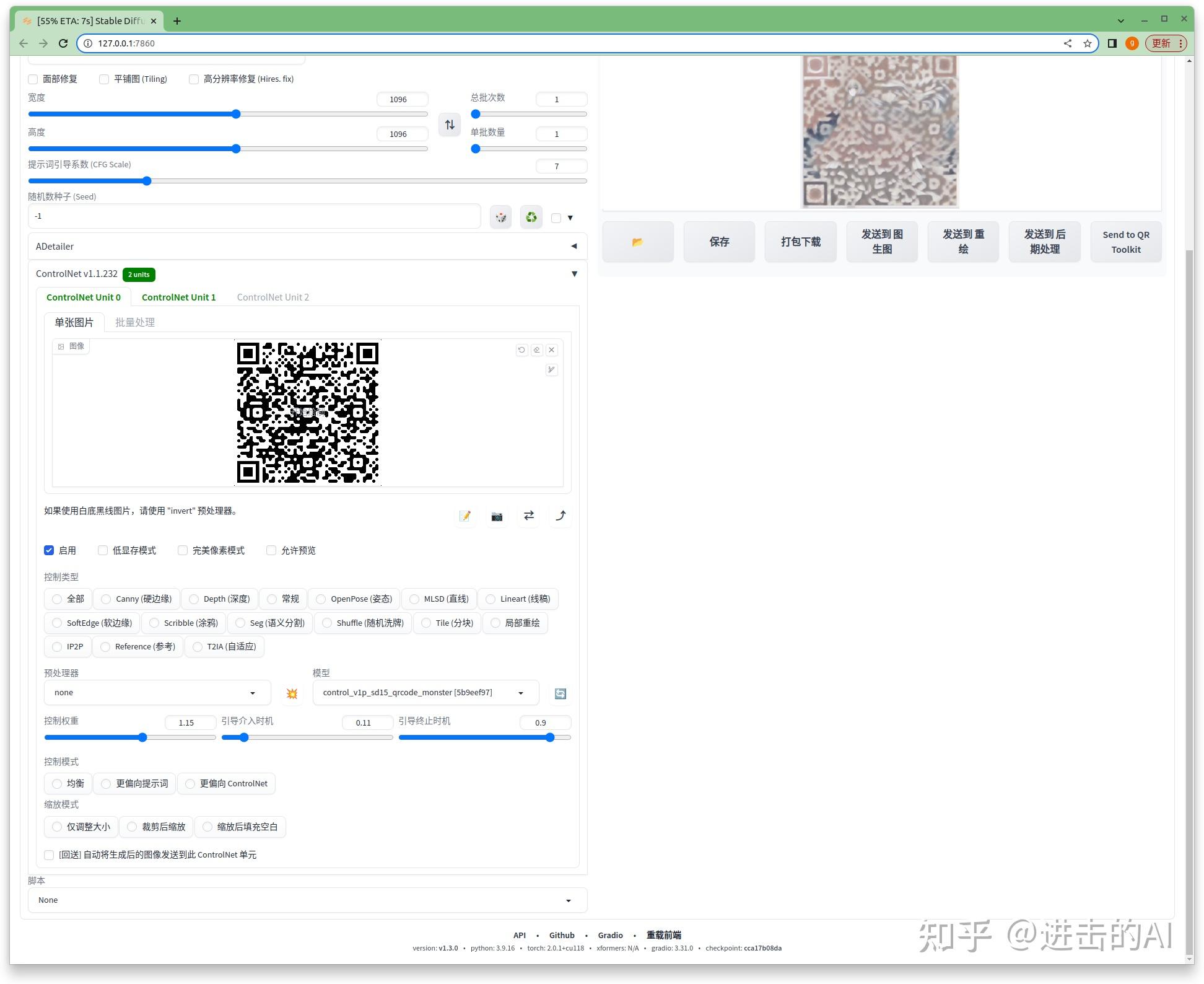Collapse the ControlNet v1.1.232 panel
This screenshot has height=984, width=1204.
[574, 274]
